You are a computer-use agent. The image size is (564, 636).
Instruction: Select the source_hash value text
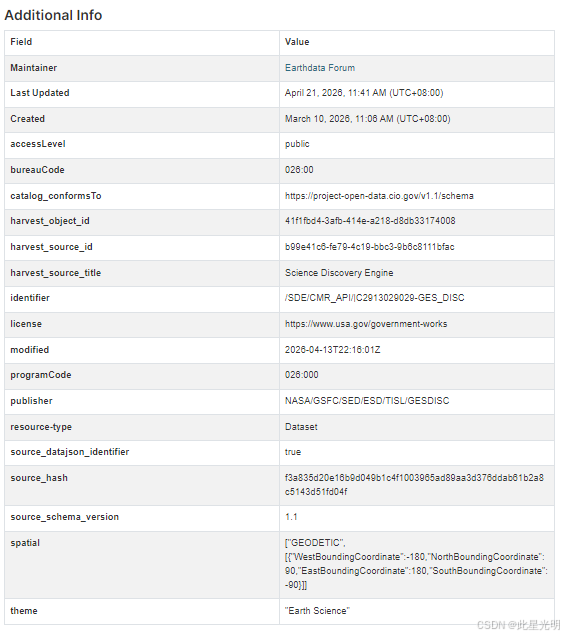pos(414,485)
